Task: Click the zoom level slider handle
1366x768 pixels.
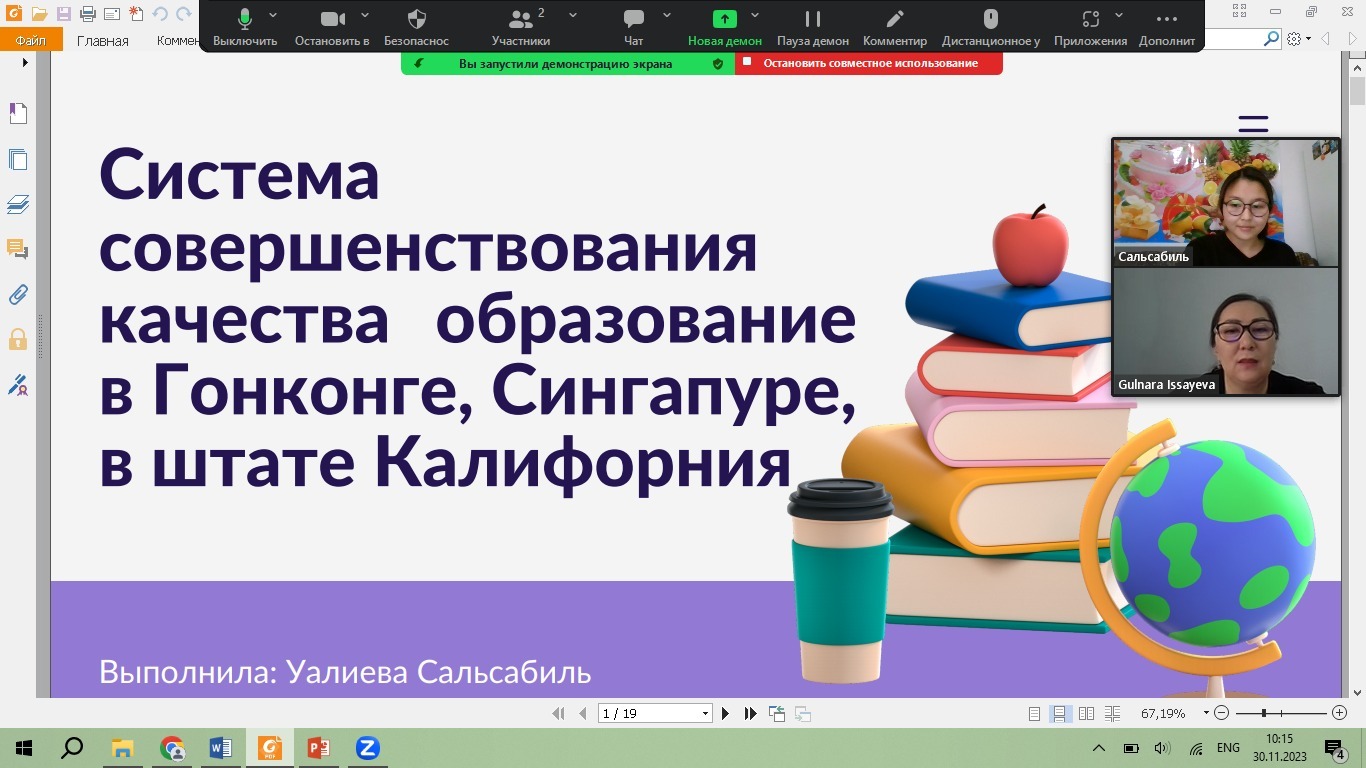Action: tap(1264, 714)
